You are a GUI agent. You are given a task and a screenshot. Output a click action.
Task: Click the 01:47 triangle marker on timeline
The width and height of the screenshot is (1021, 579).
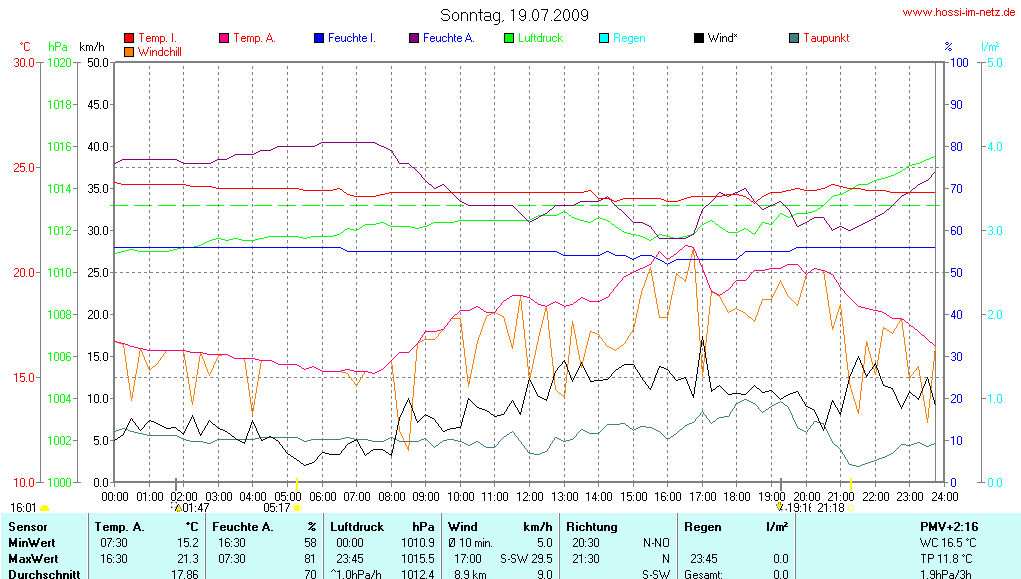[178, 507]
